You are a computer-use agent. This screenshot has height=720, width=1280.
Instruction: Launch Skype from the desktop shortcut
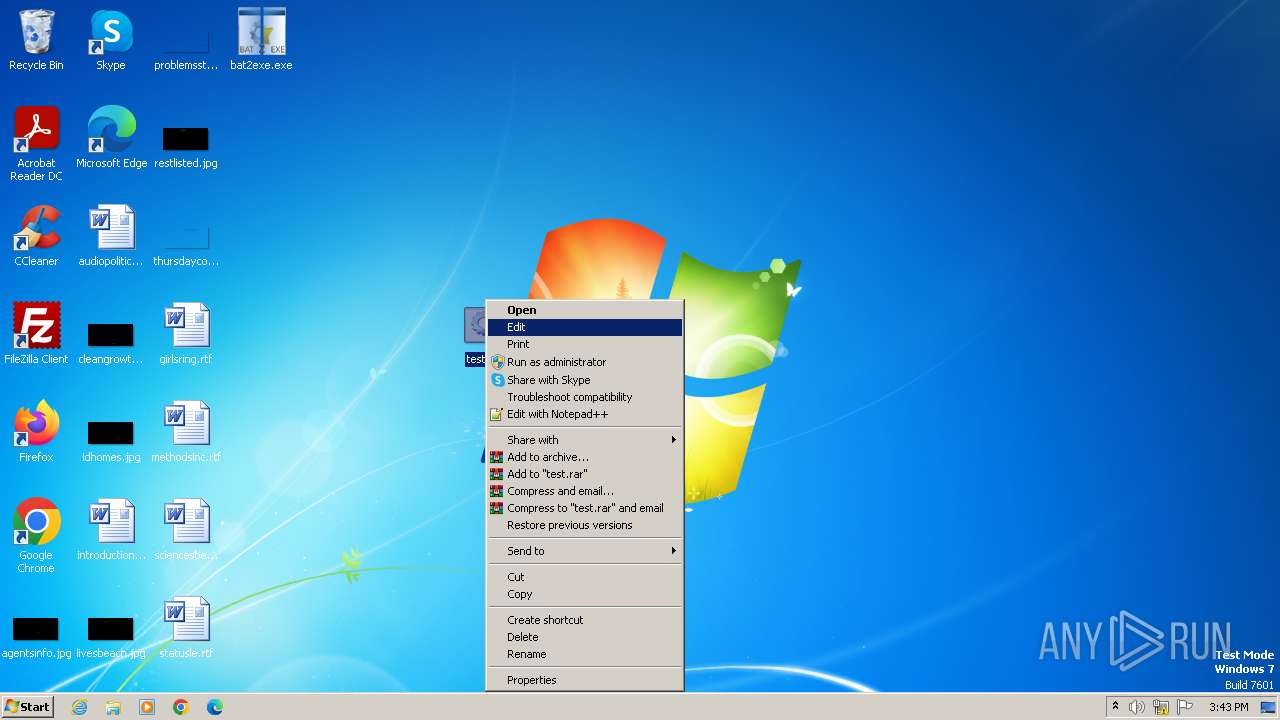pos(111,40)
